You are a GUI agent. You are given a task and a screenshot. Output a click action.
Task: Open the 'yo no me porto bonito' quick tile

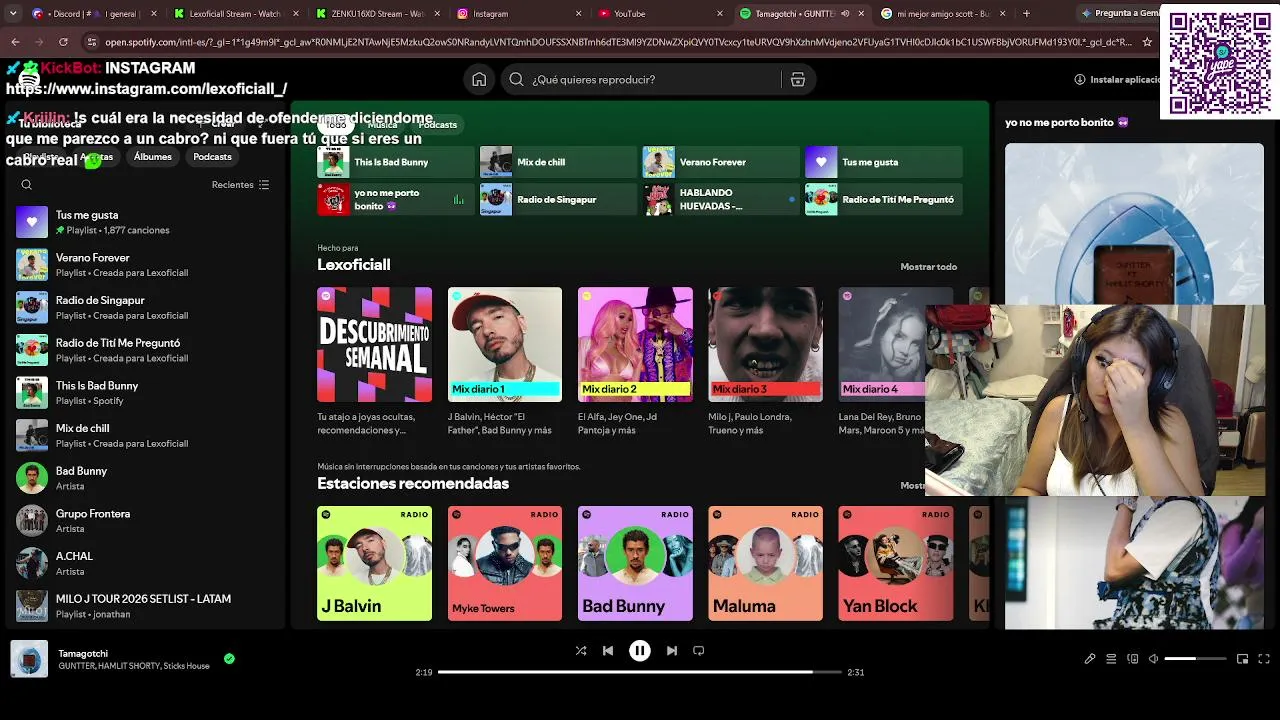point(396,199)
